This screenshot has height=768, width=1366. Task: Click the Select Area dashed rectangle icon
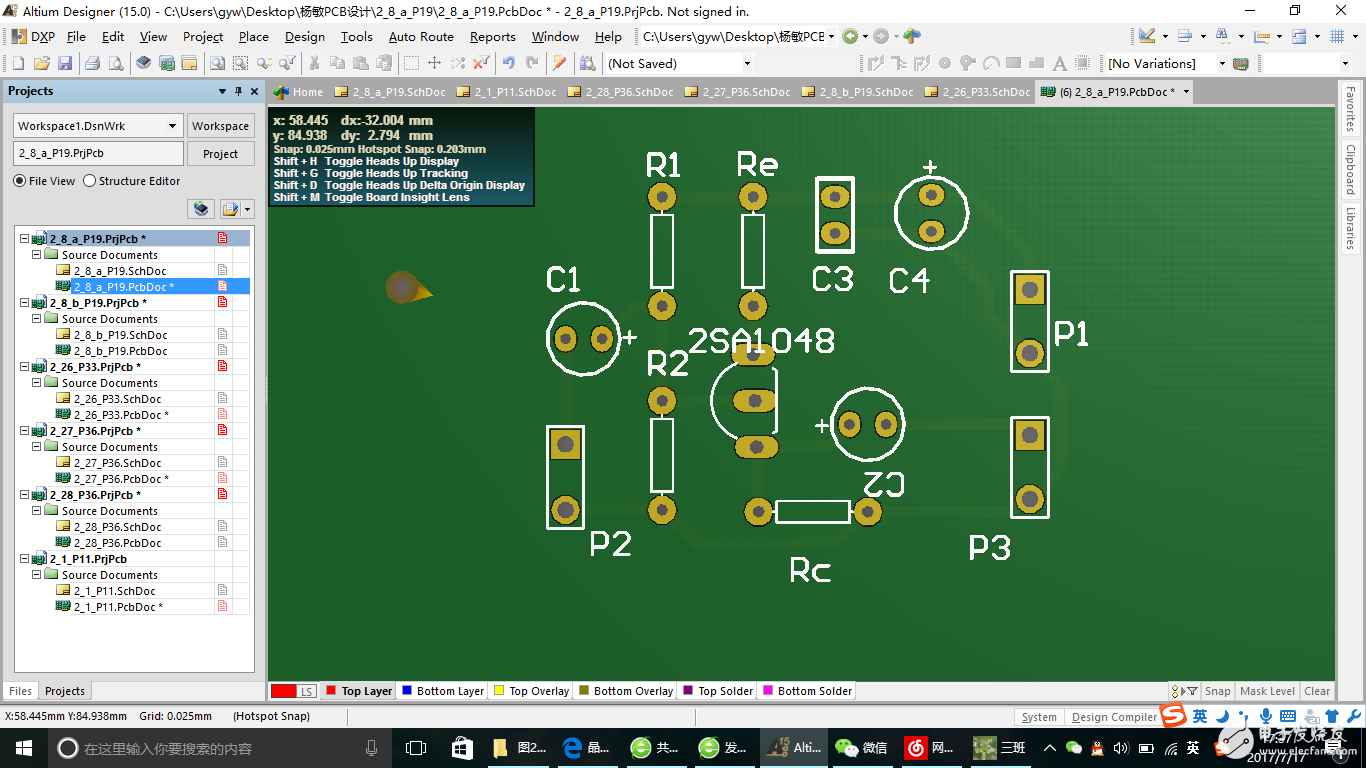tap(411, 63)
